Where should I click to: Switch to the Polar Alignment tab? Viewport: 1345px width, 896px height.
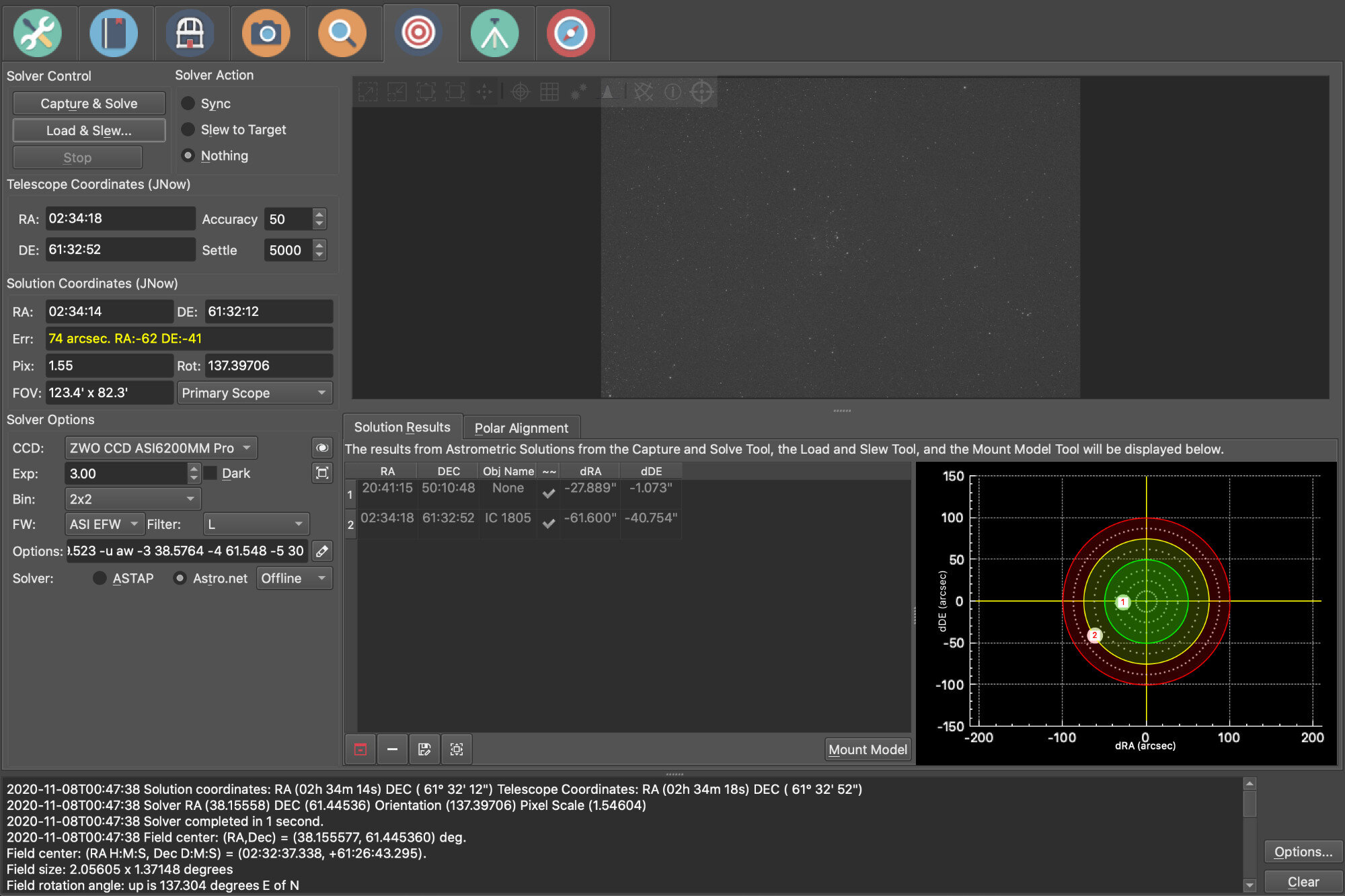point(521,428)
